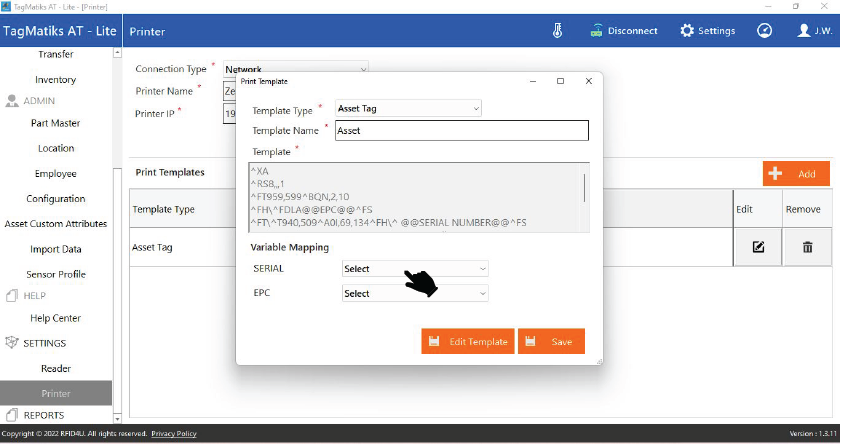Click the trash remove icon for Asset Tag
842x444 pixels.
click(807, 247)
